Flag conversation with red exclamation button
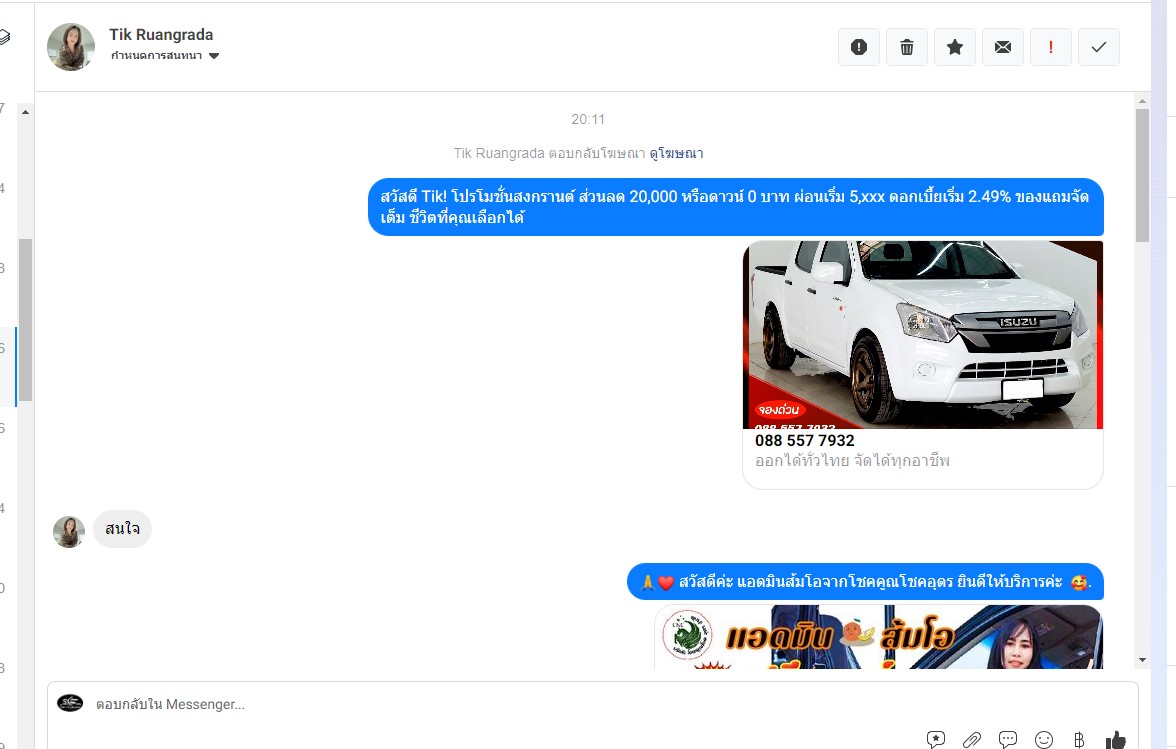 tap(1051, 47)
